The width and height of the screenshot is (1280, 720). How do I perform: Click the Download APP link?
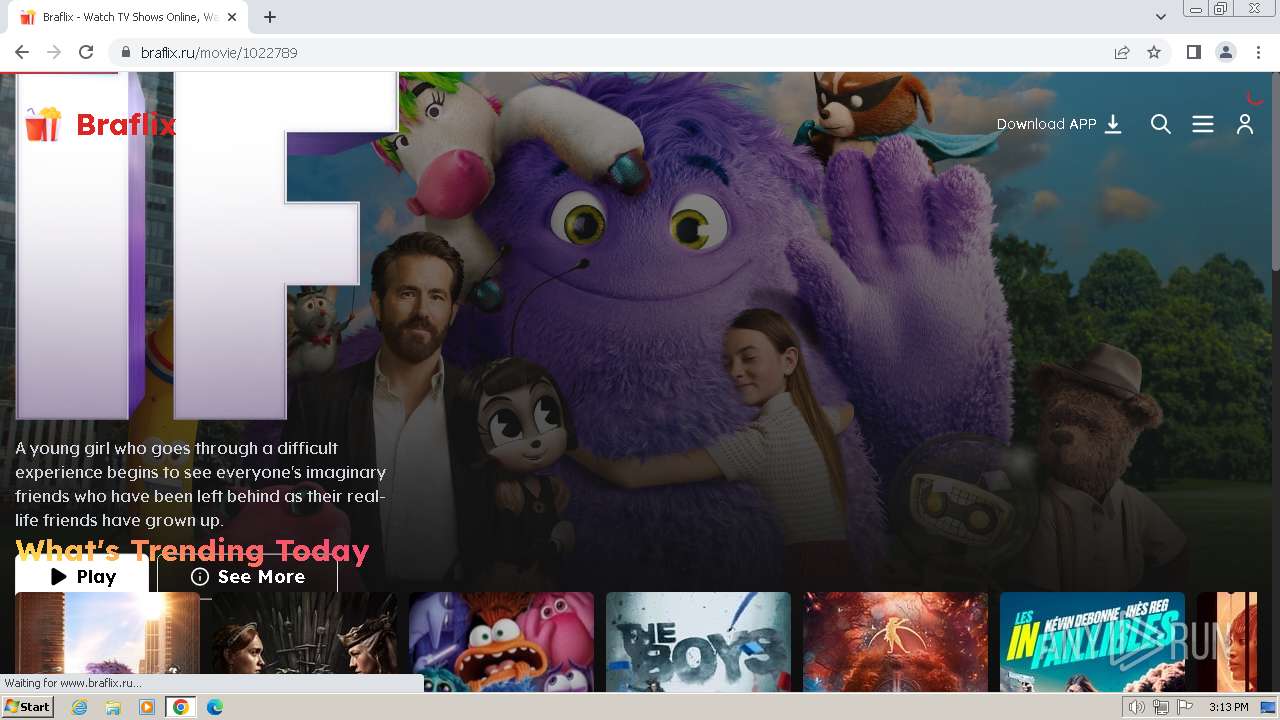(1059, 124)
